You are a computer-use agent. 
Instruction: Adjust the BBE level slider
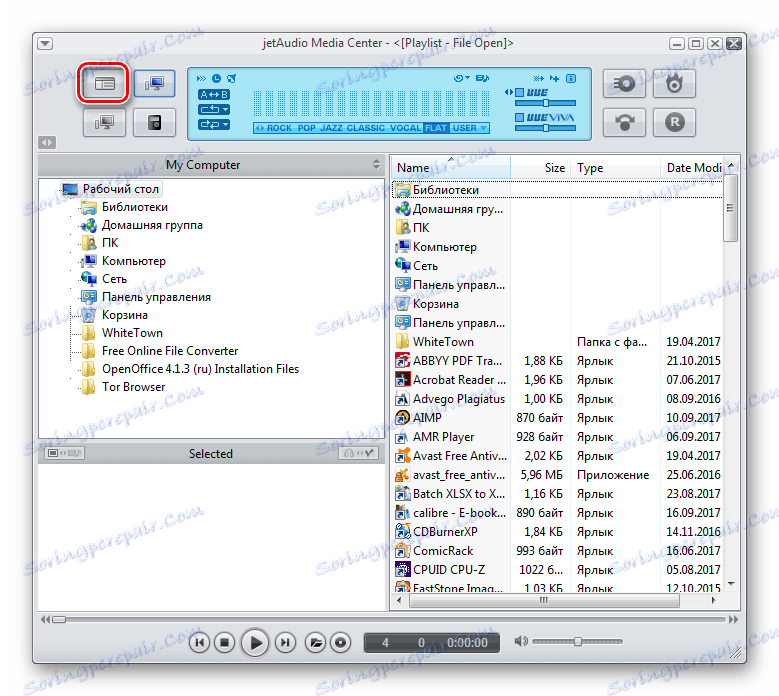[x=545, y=103]
